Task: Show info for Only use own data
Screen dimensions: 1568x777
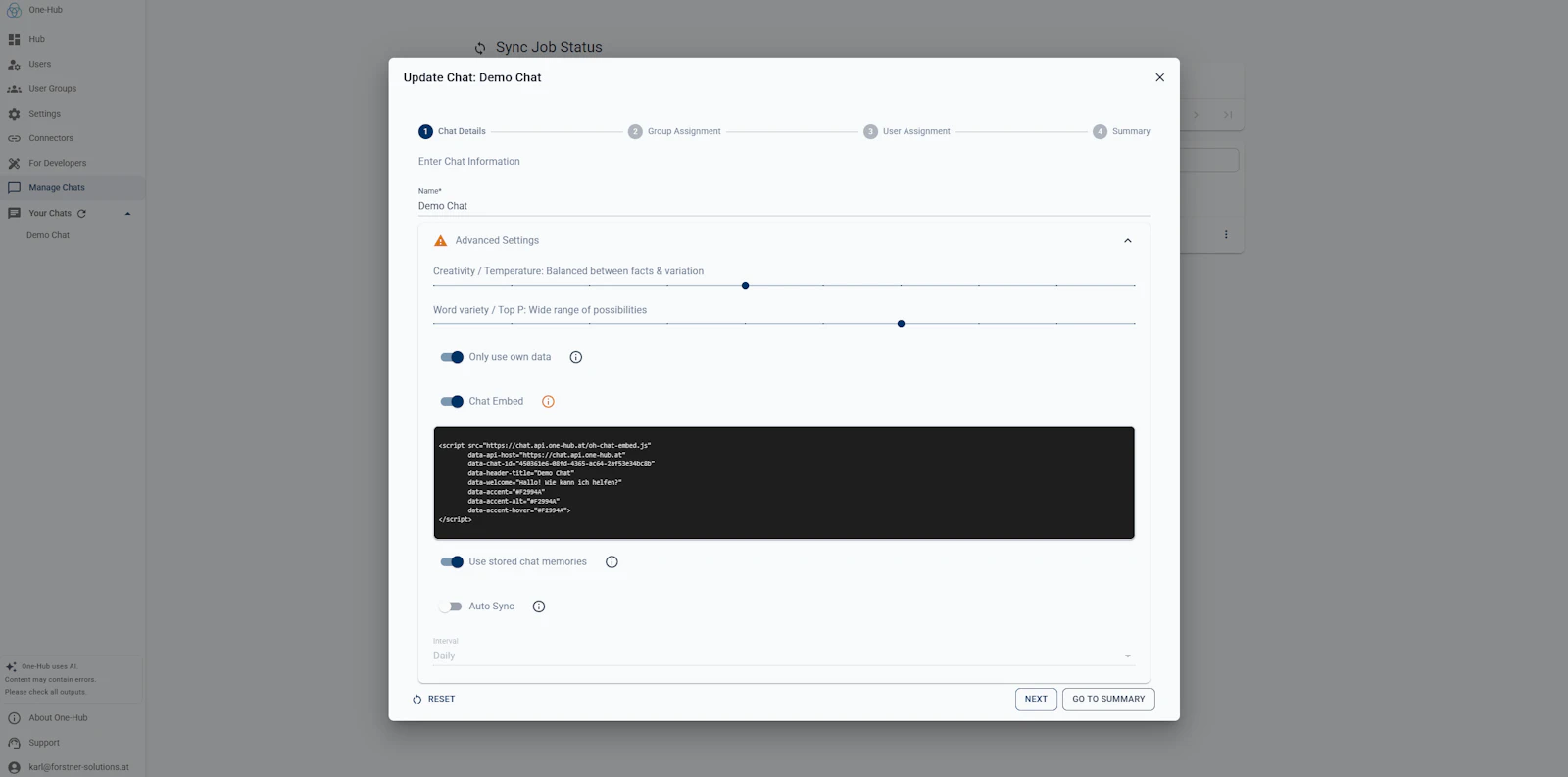Action: pos(576,357)
